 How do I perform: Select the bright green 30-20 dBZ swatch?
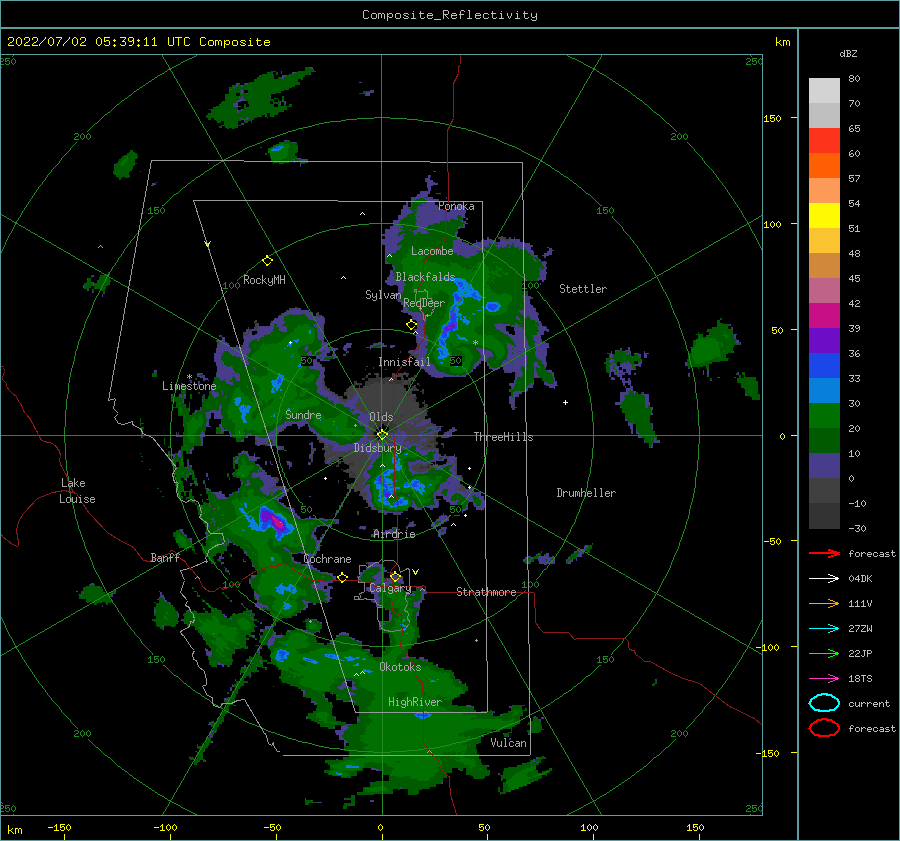coord(824,416)
